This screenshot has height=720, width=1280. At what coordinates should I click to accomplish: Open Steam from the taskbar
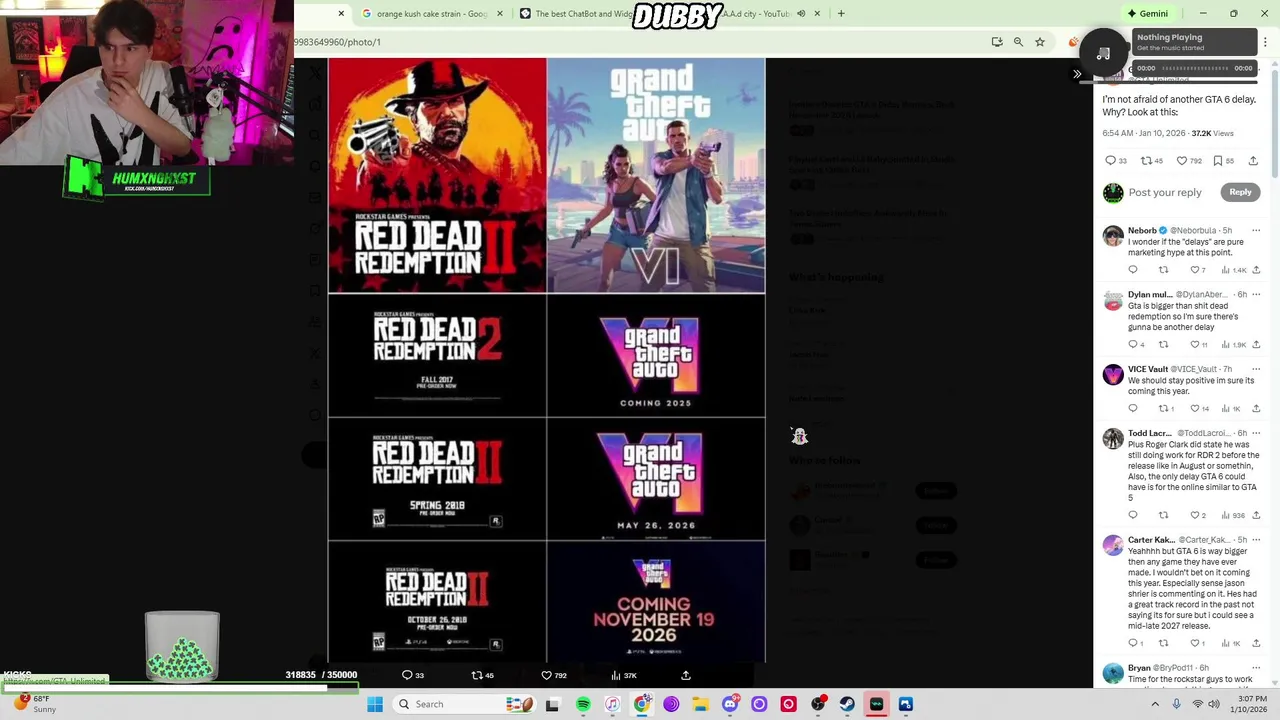[x=847, y=704]
